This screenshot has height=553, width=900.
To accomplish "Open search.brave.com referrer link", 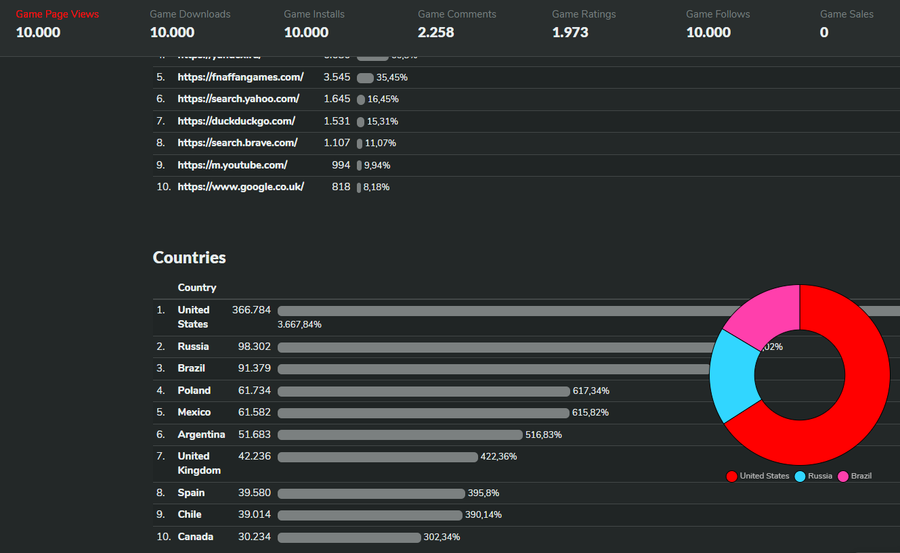I will (238, 142).
